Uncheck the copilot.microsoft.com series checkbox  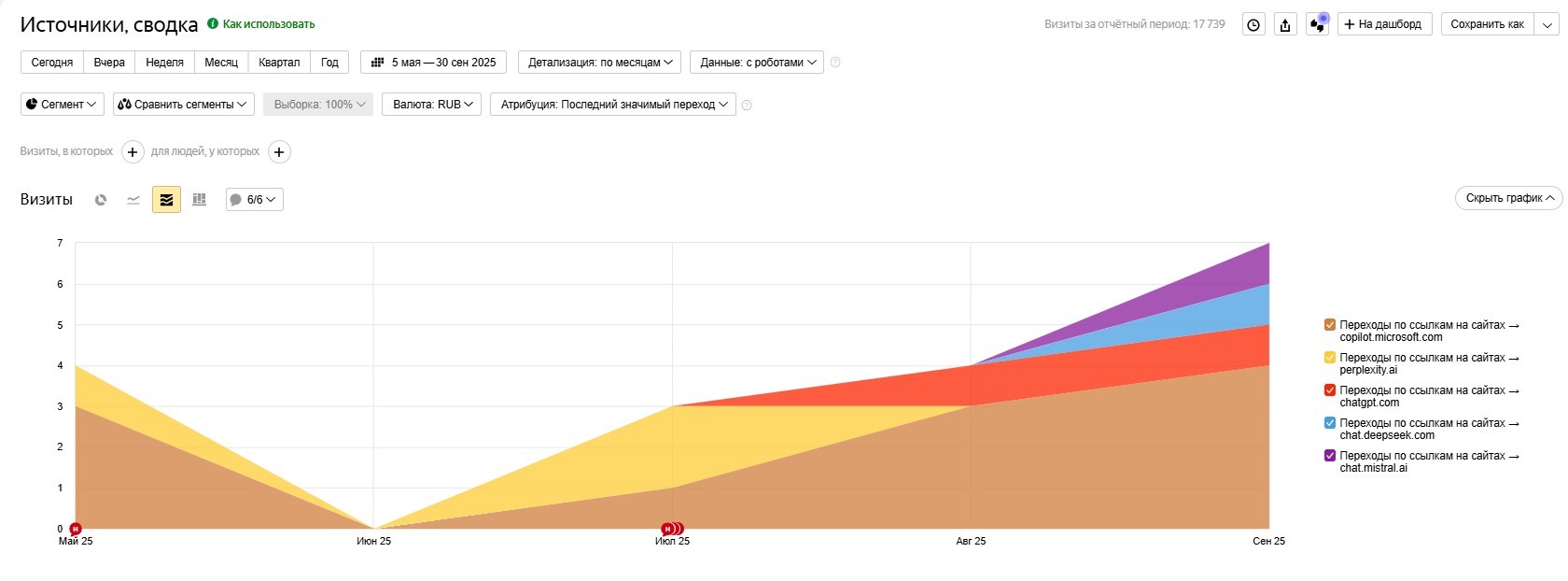pos(1330,325)
